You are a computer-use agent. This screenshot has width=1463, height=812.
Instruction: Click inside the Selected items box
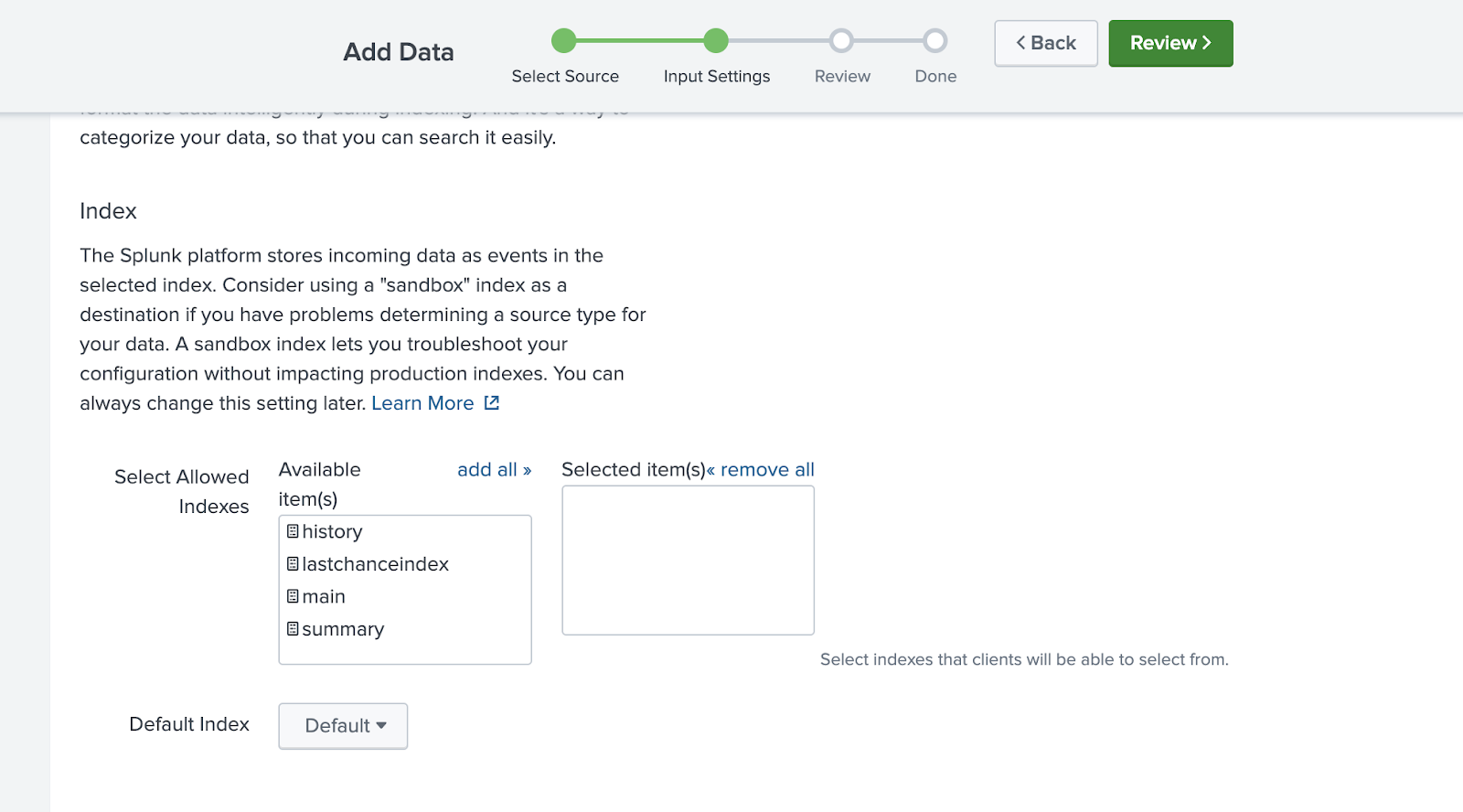688,560
